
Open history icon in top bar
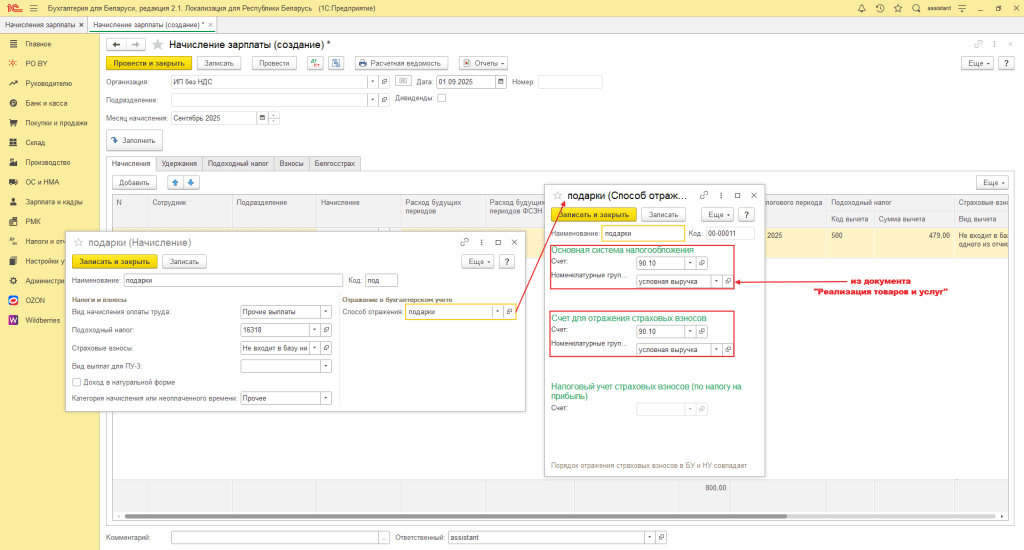(880, 8)
